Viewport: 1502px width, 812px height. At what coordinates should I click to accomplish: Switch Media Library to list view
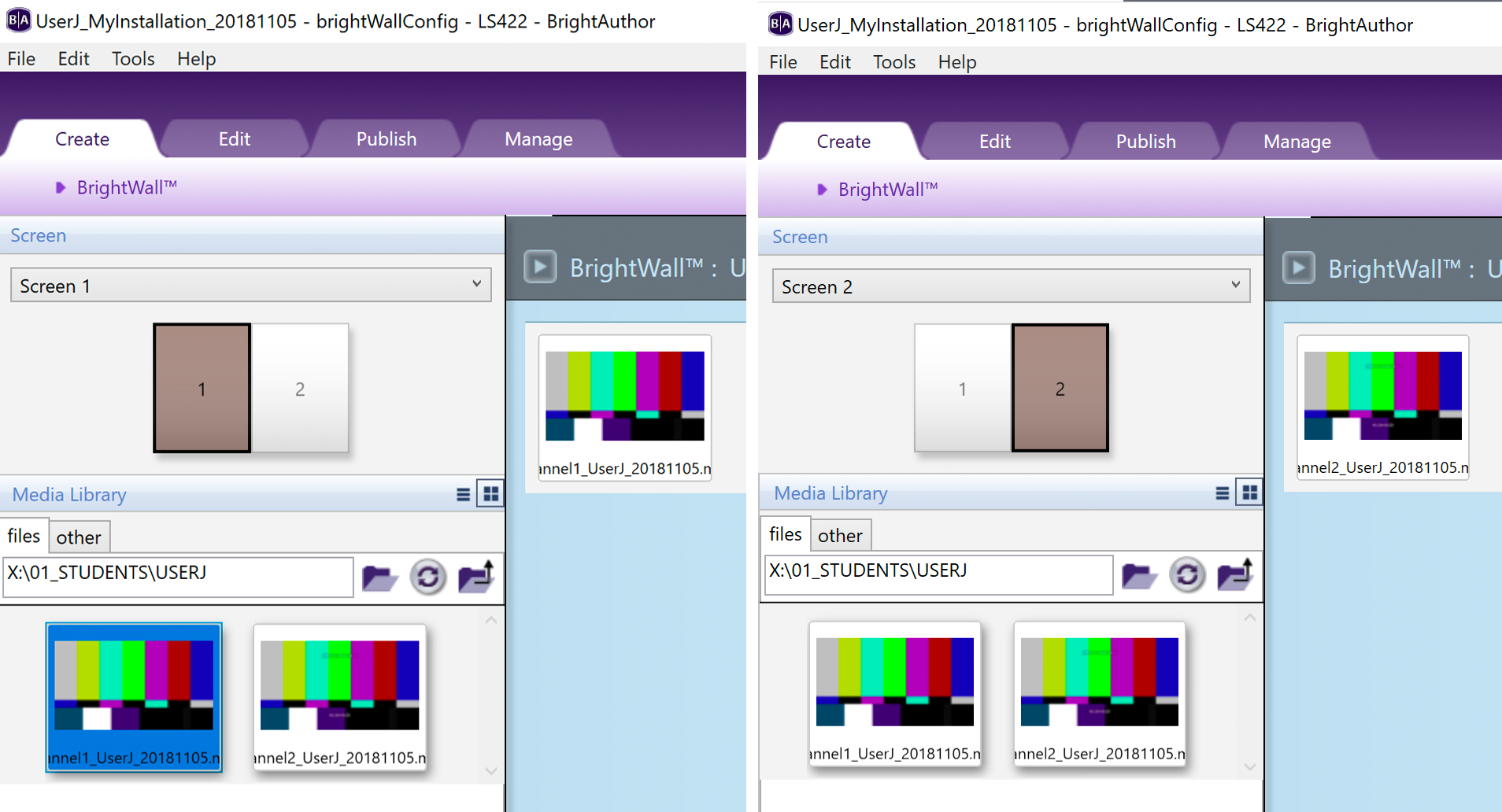[x=463, y=493]
